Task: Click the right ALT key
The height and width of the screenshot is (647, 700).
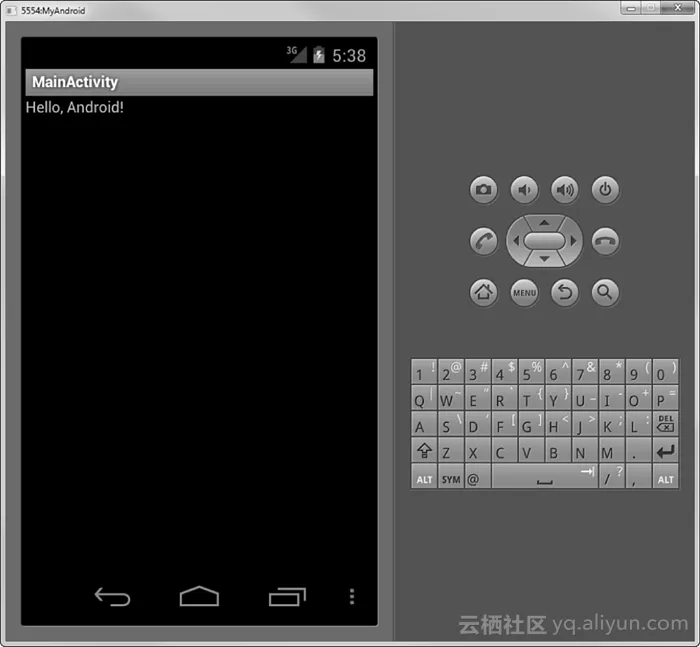Action: tap(665, 476)
